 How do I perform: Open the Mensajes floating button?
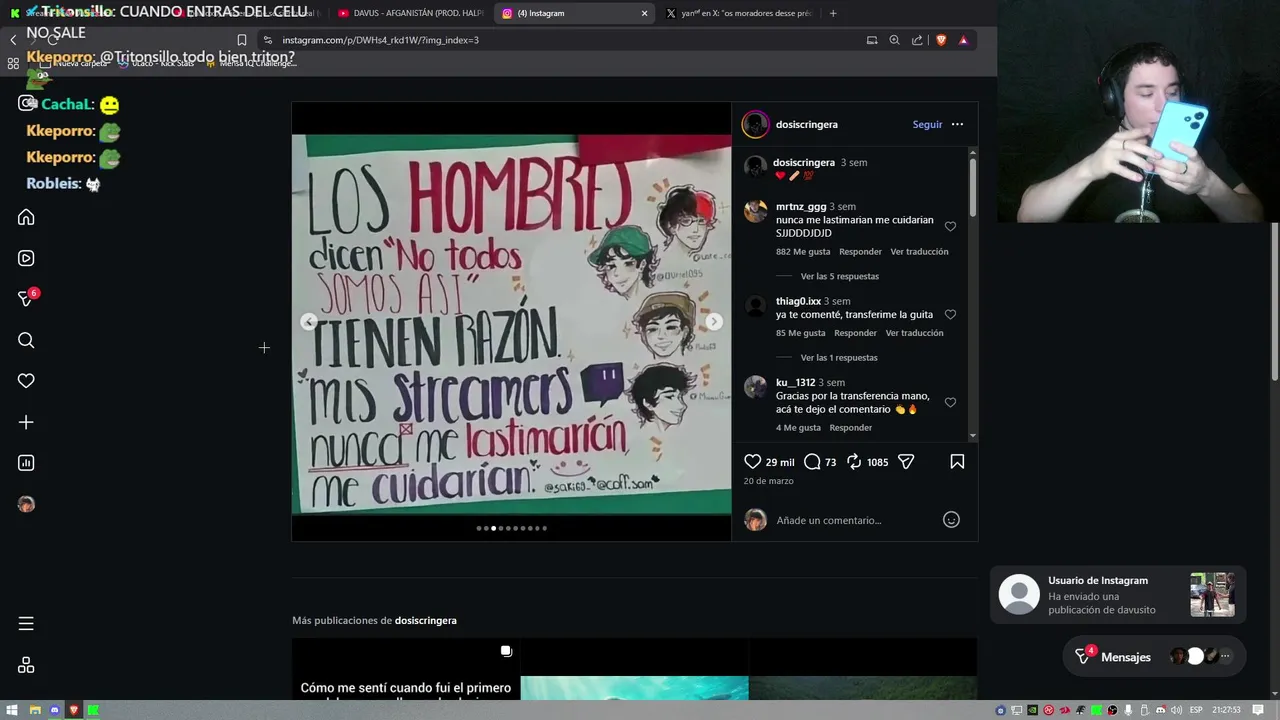[x=1155, y=657]
